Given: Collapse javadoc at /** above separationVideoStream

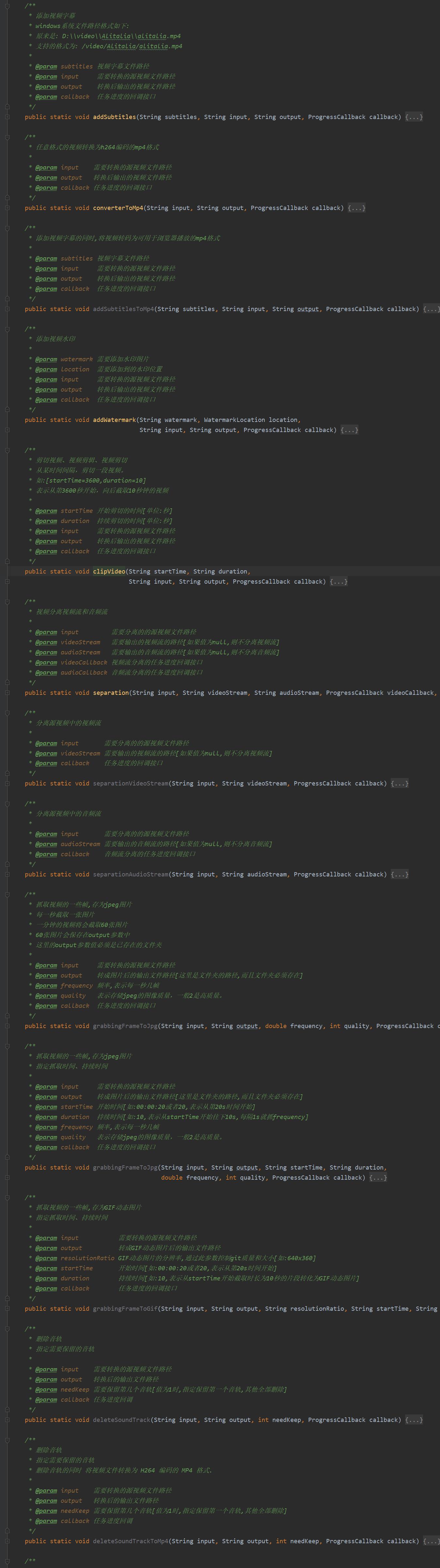Looking at the screenshot, I should (7, 713).
